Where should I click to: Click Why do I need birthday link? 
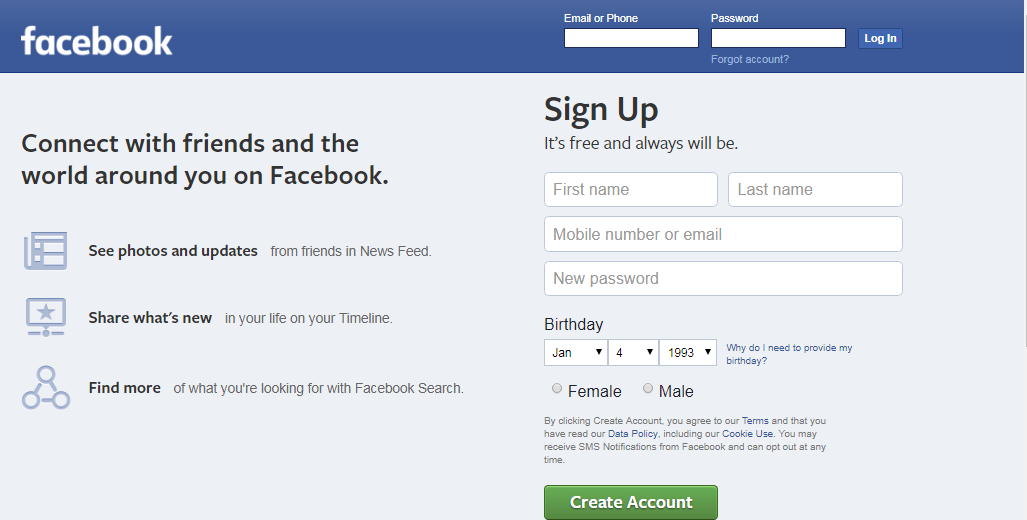point(789,354)
